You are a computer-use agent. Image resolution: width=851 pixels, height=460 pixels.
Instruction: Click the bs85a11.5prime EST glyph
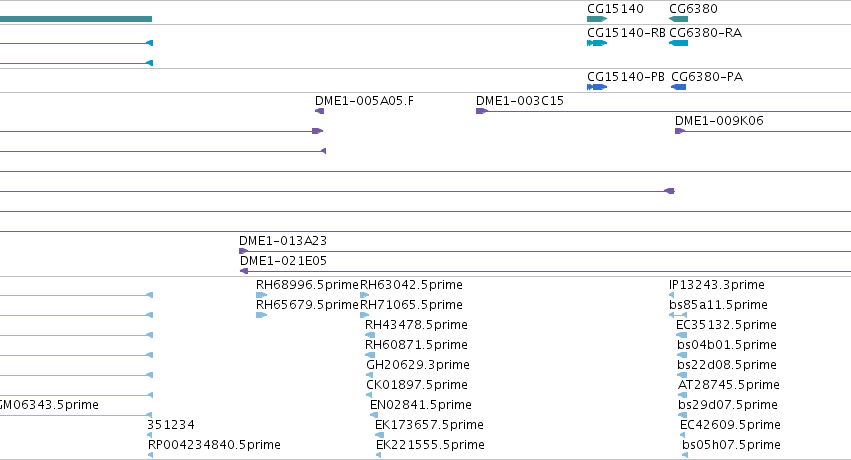(x=678, y=315)
